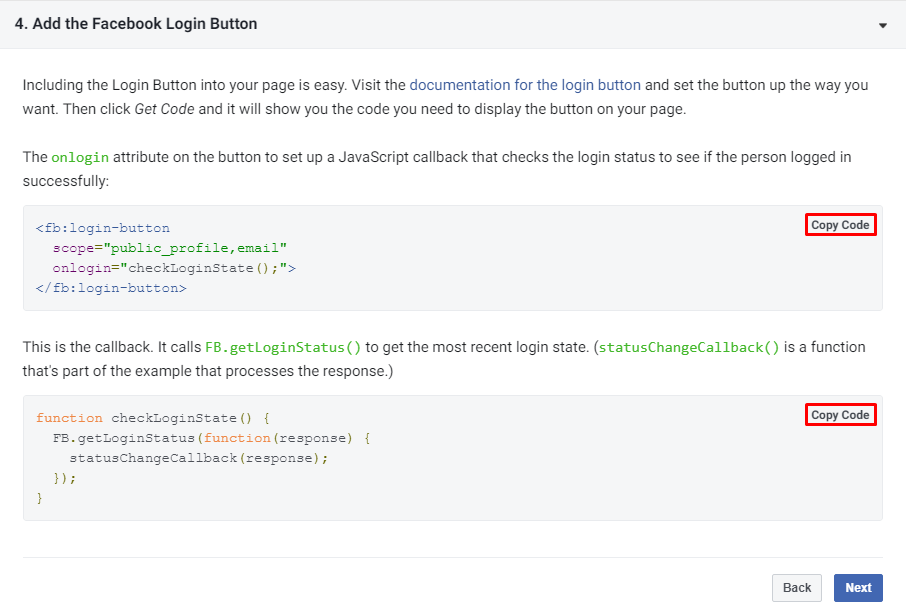Image resolution: width=906 pixels, height=615 pixels.
Task: Copy Code for the checkLoginState function
Action: pyautogui.click(x=840, y=414)
